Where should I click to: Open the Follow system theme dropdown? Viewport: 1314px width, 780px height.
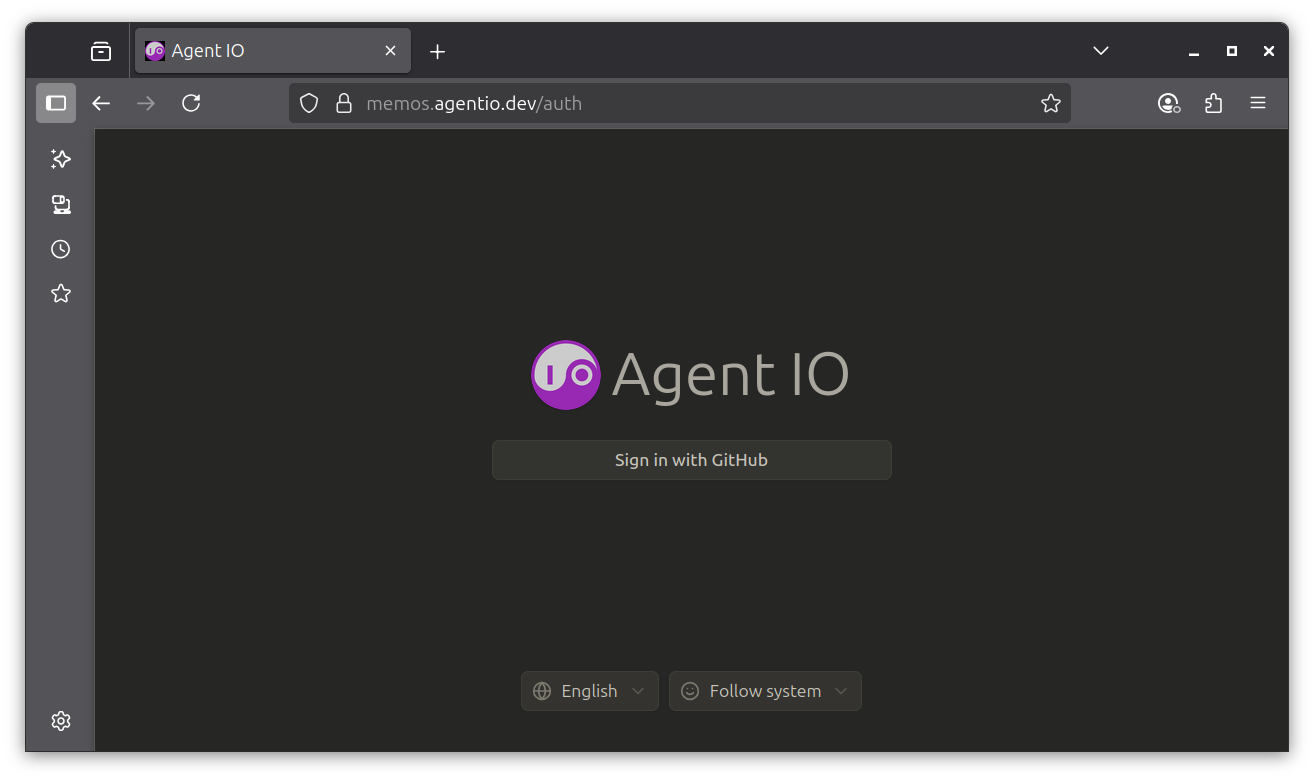pyautogui.click(x=765, y=691)
